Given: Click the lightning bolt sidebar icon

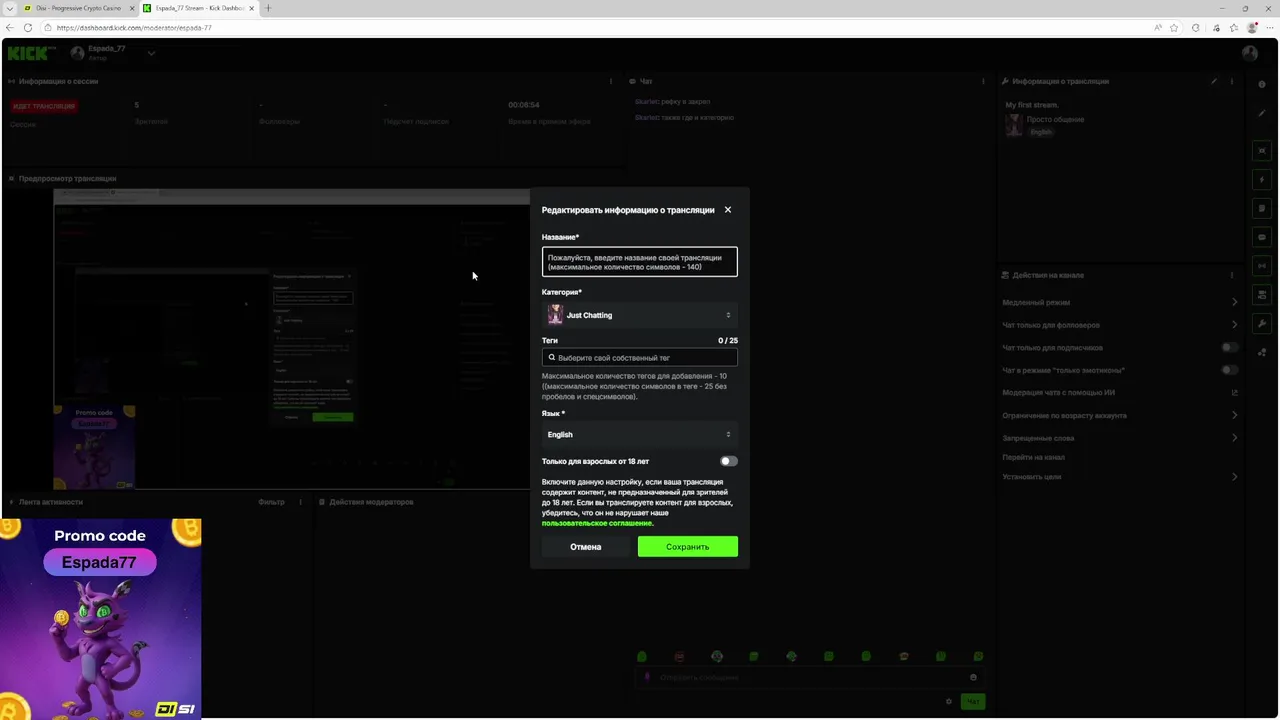Looking at the screenshot, I should coord(1262,180).
